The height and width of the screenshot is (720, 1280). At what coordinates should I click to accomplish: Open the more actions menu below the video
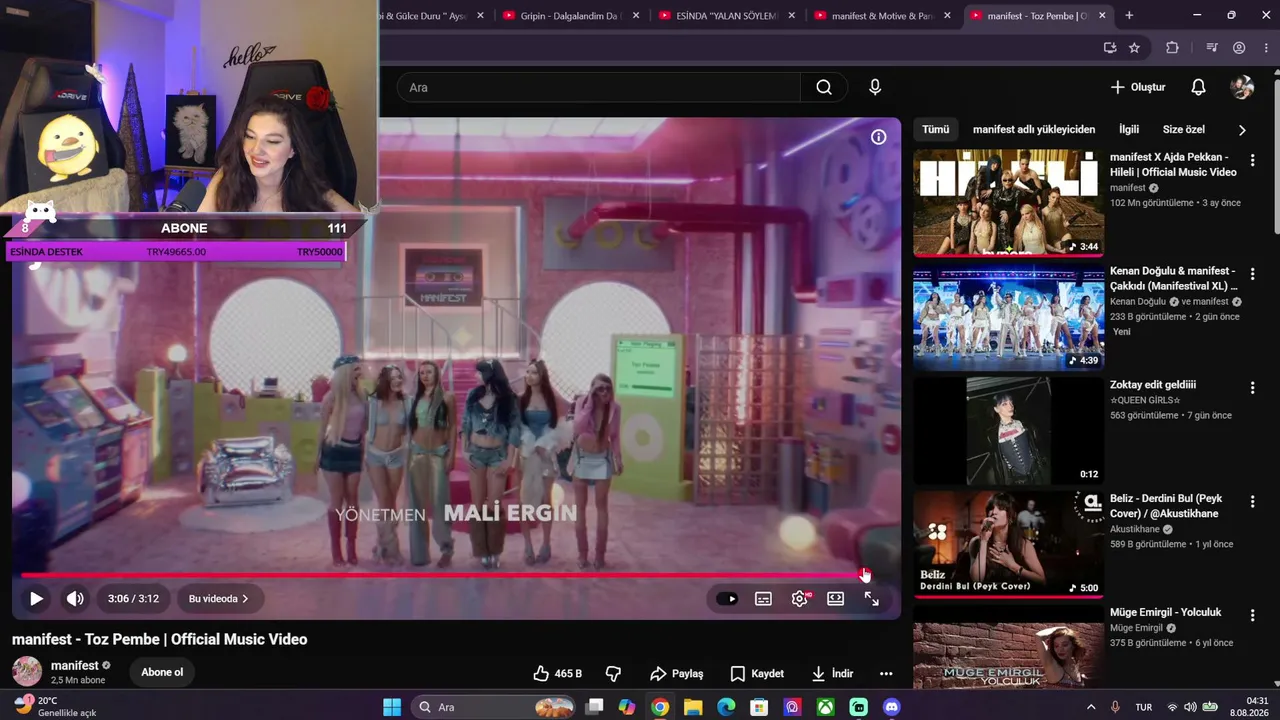coord(886,673)
